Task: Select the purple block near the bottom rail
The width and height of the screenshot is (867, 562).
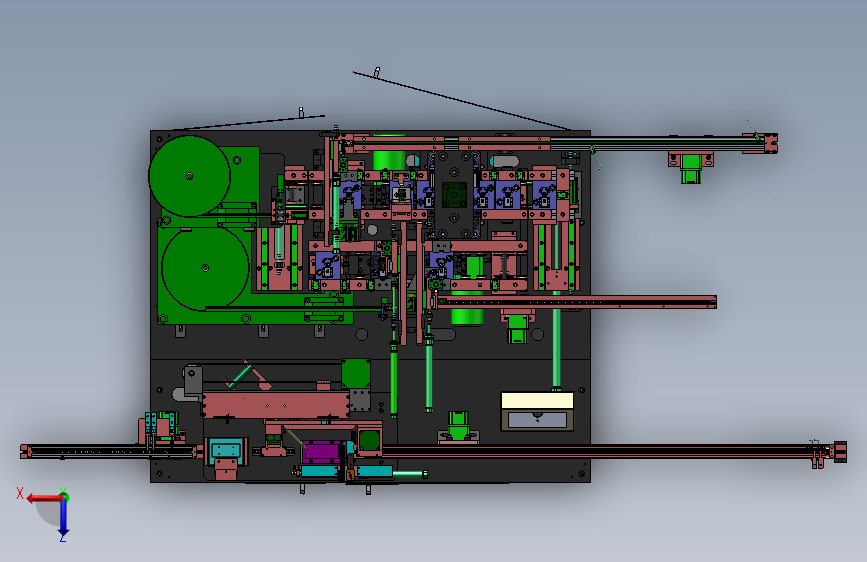Action: pyautogui.click(x=321, y=452)
